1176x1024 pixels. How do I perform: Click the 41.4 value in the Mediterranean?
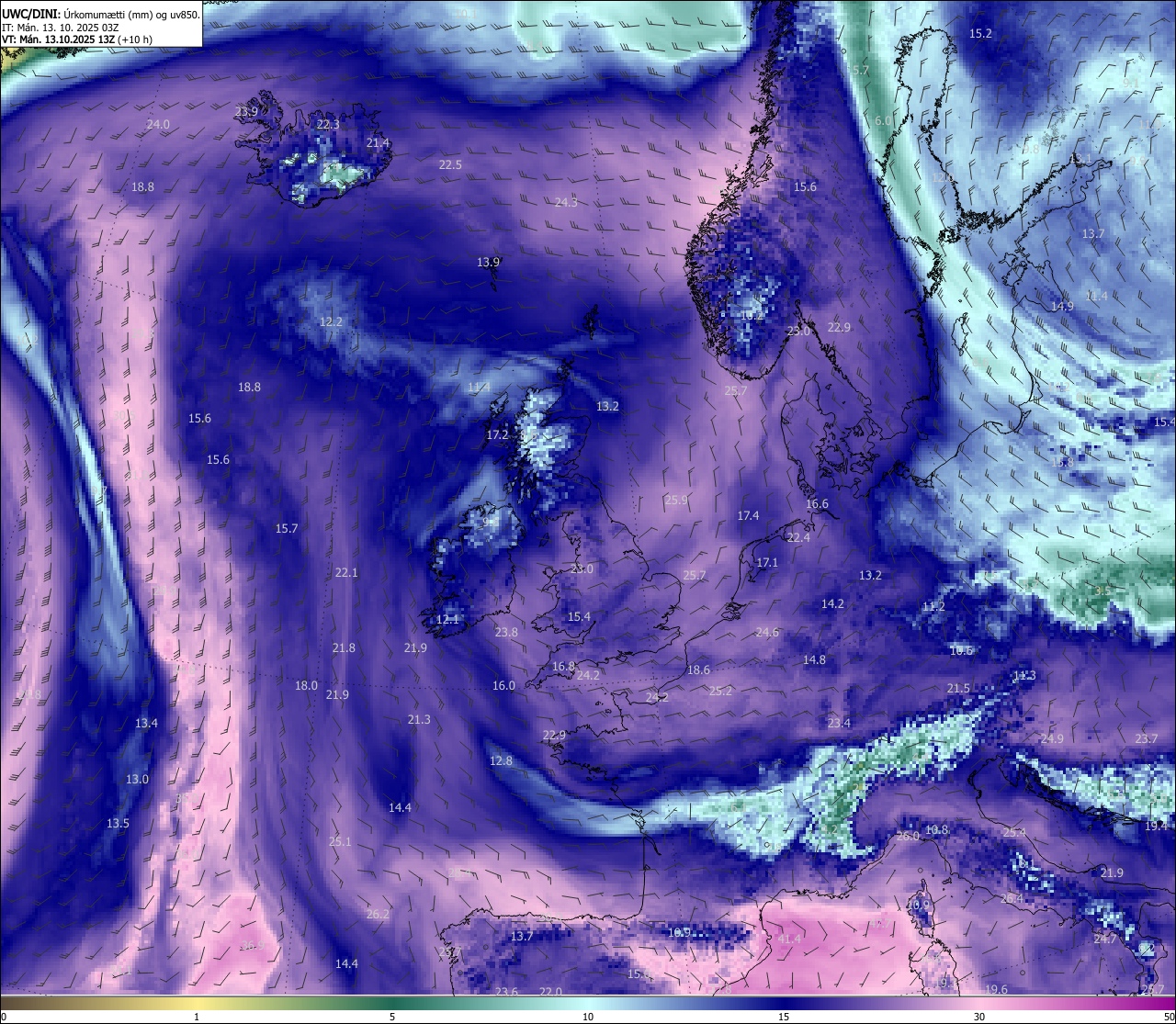coord(789,939)
